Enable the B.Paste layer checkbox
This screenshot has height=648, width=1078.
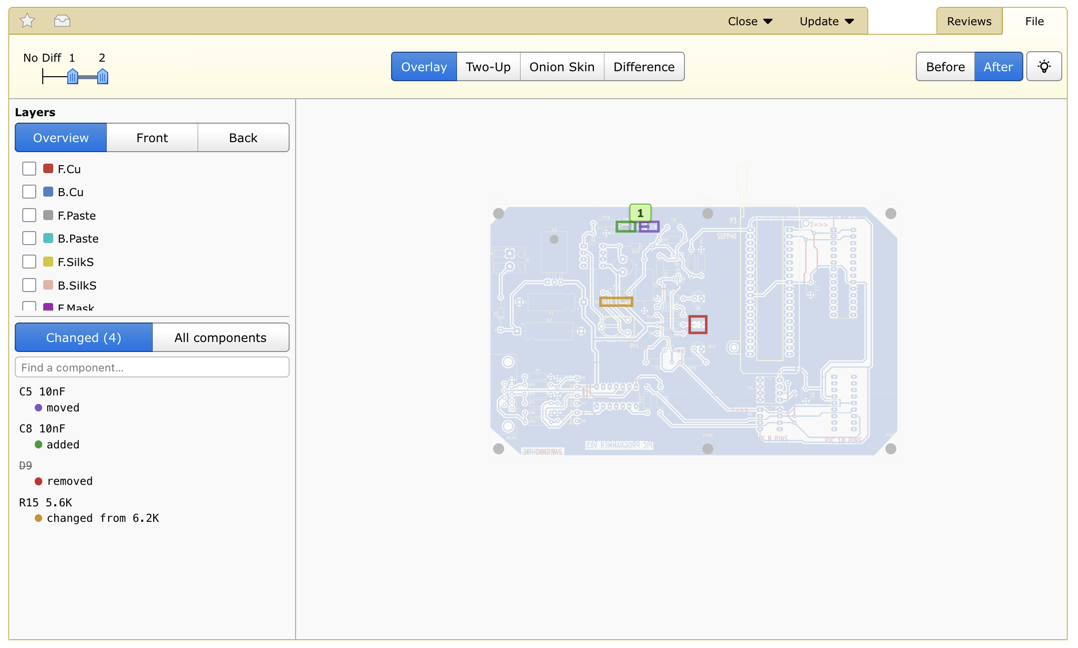click(x=29, y=238)
